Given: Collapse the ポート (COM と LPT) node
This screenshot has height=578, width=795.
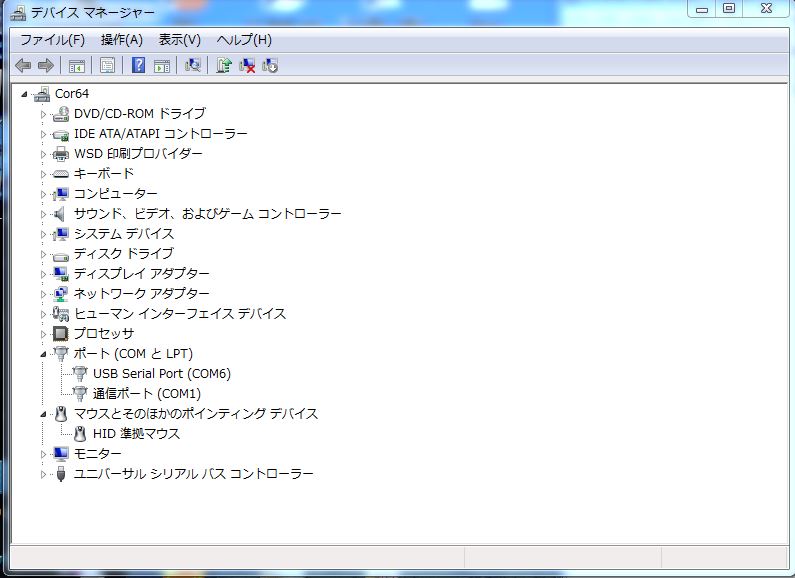Looking at the screenshot, I should pyautogui.click(x=43, y=354).
